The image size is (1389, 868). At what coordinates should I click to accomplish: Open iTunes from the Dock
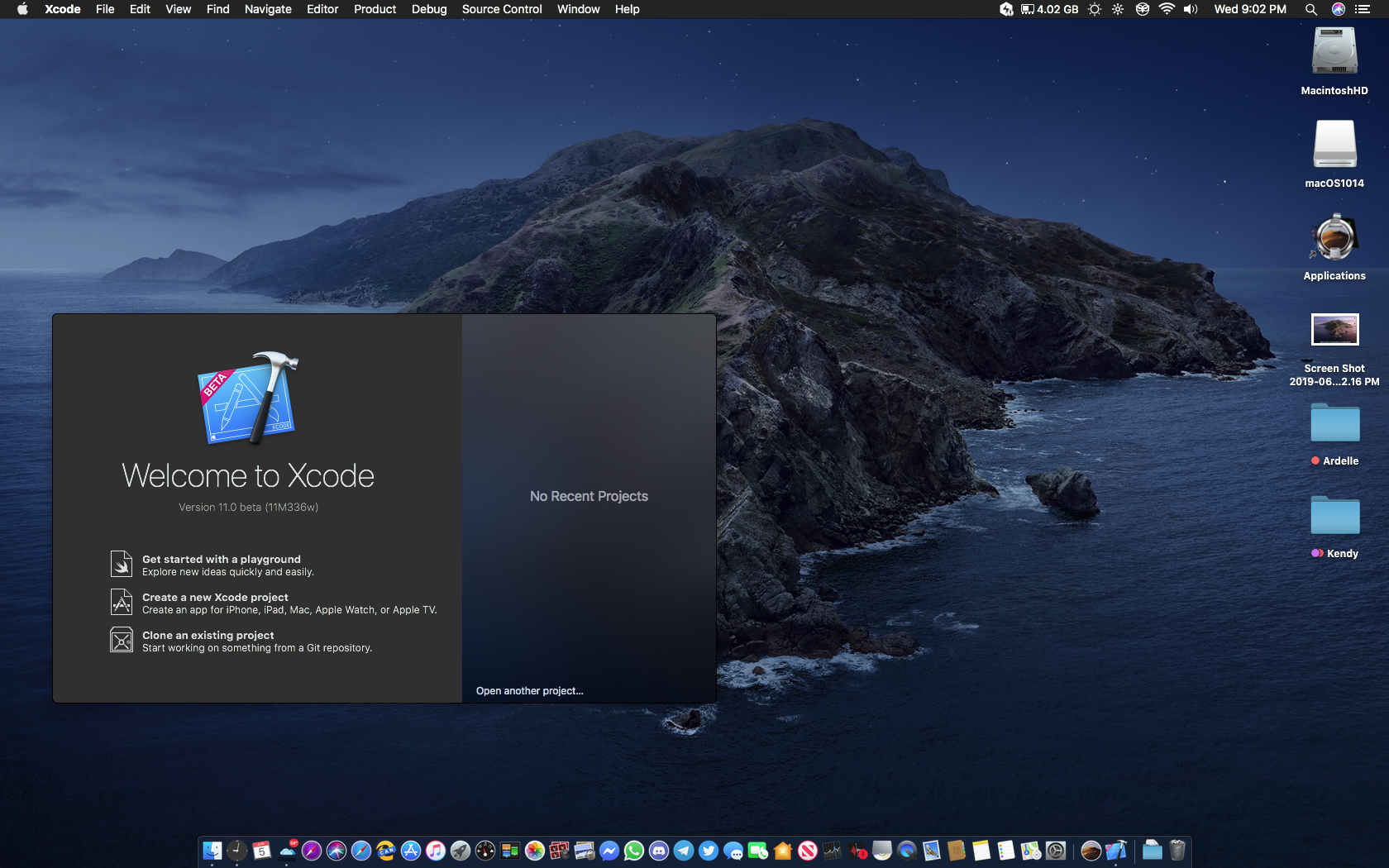point(436,851)
